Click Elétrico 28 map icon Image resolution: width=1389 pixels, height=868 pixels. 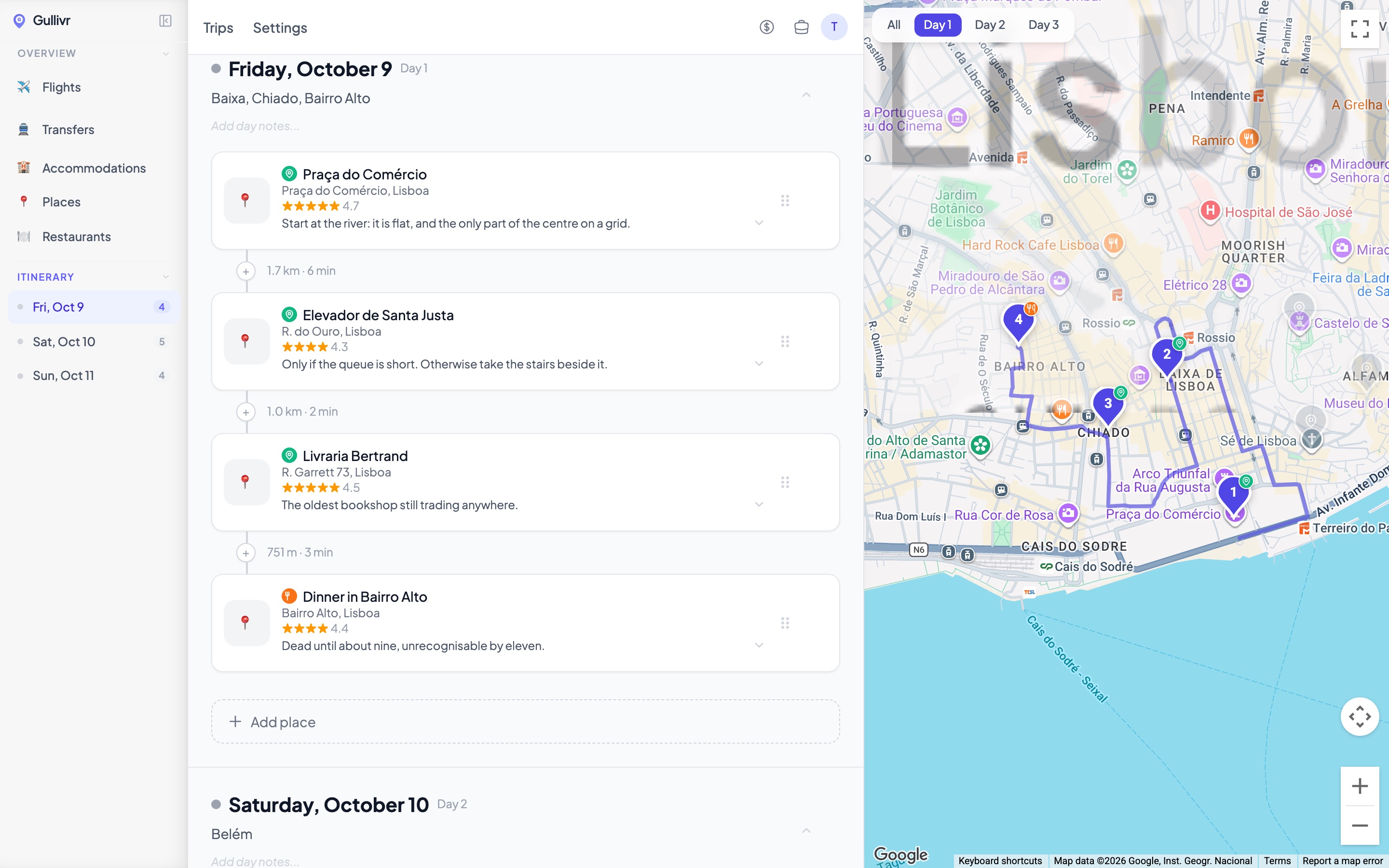pos(1241,283)
